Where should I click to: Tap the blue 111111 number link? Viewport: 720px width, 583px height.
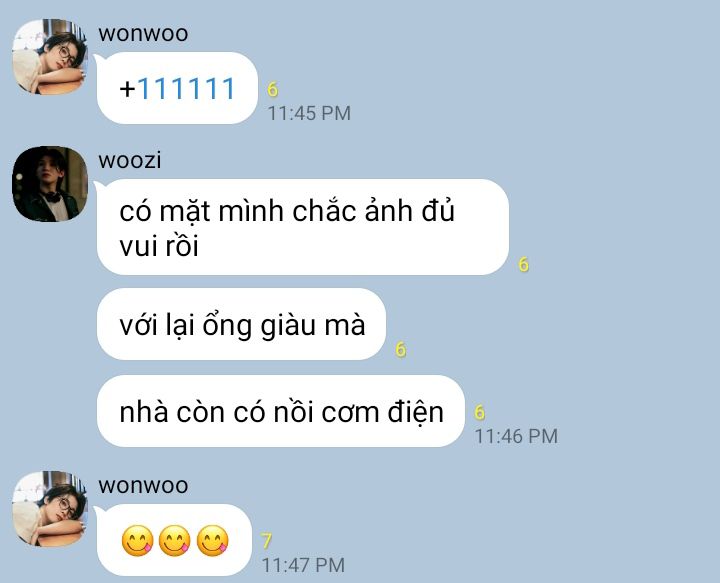pos(186,88)
